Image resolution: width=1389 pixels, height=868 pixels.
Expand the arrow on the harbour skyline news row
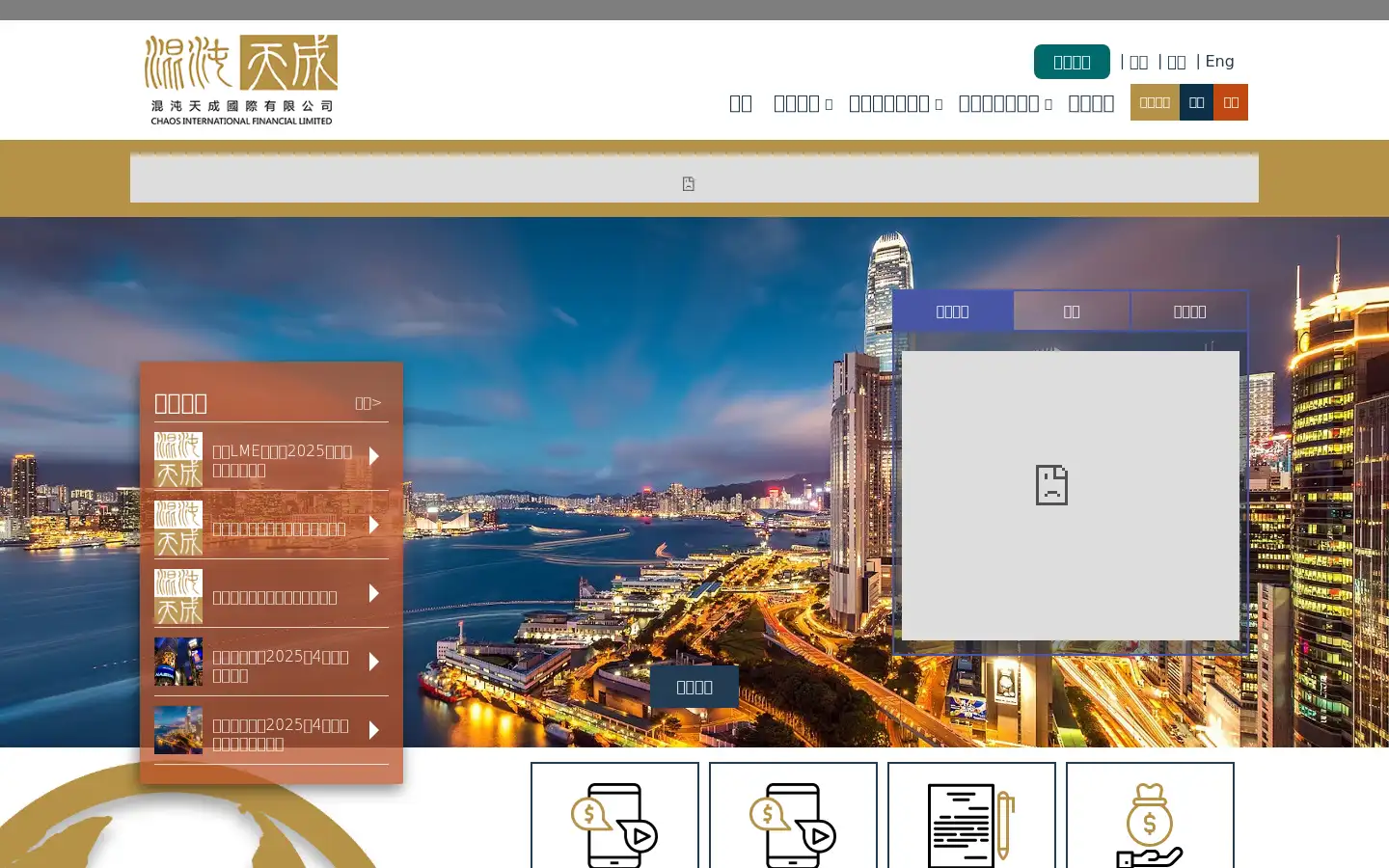tap(374, 730)
